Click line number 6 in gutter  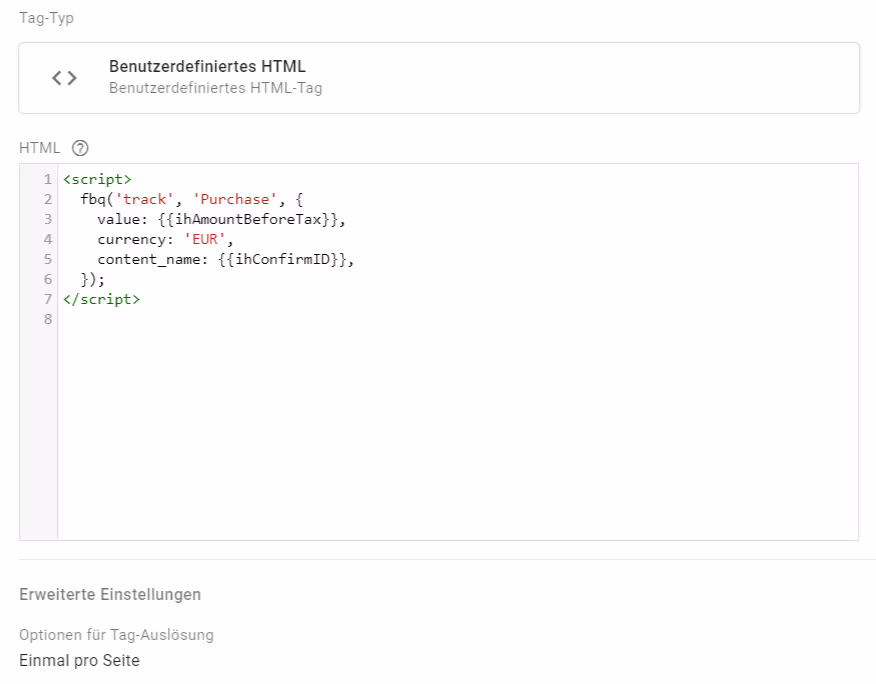point(48,279)
